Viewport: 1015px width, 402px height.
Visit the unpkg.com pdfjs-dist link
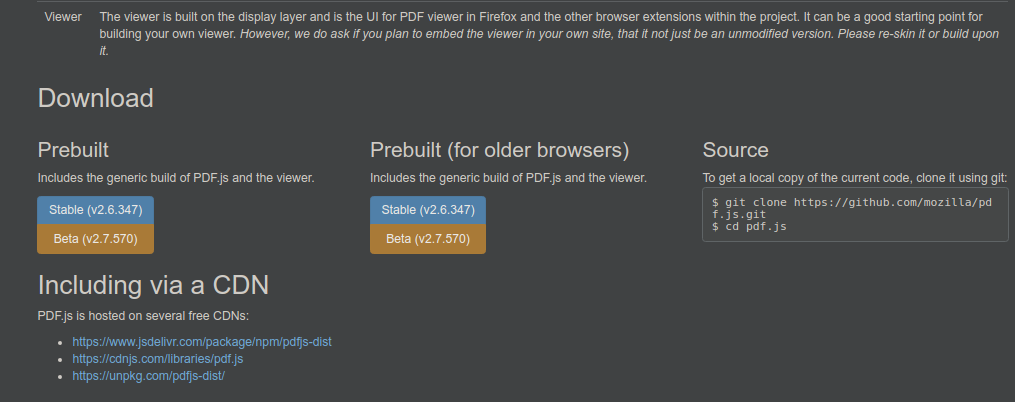(x=148, y=376)
